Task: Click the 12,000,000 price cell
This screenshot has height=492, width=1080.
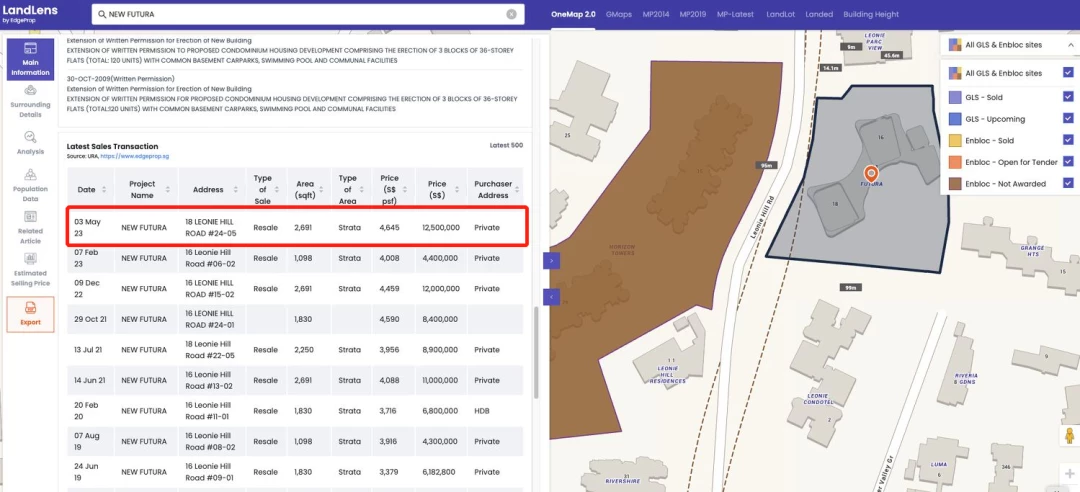Action: [439, 289]
